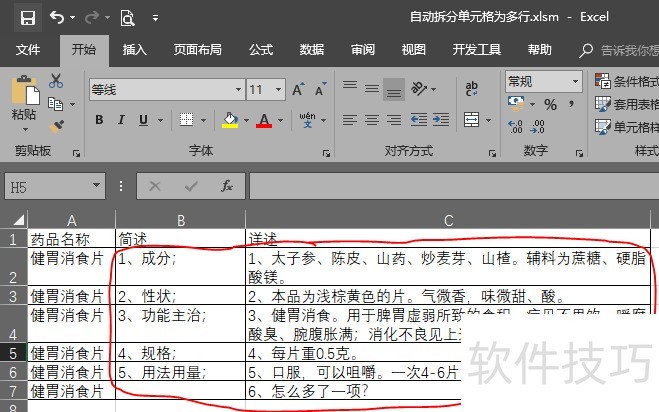Click inside the formula bar

454,186
